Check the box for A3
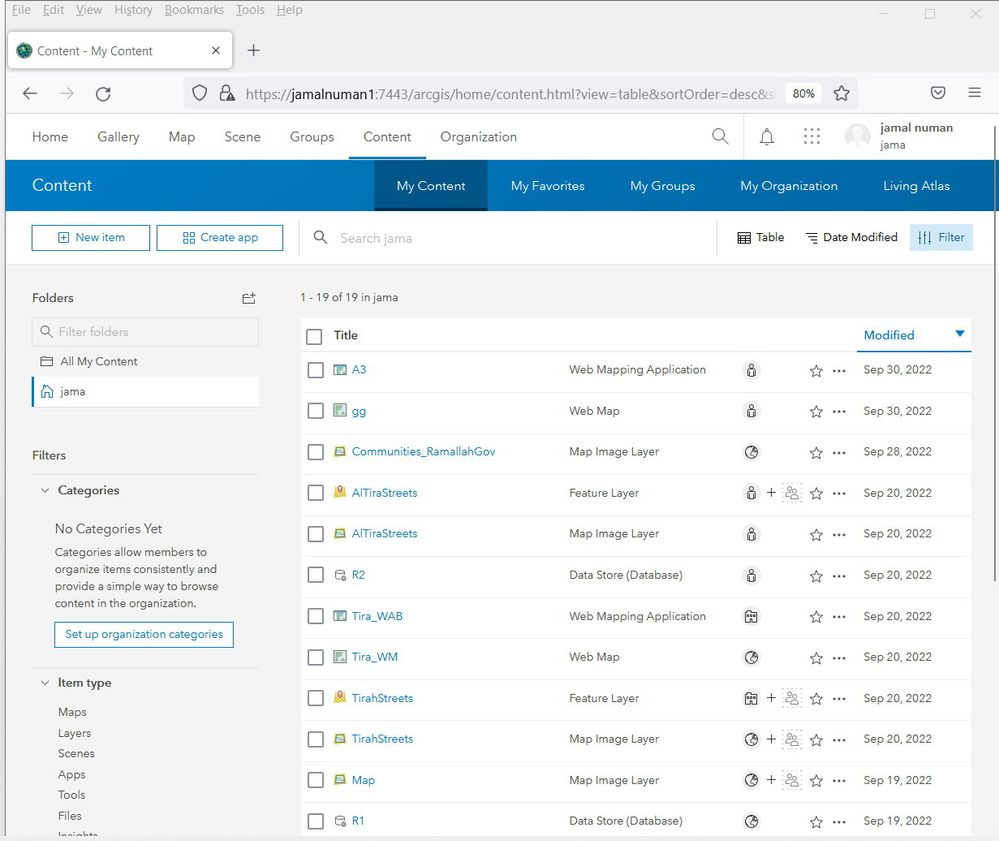This screenshot has height=841, width=999. 315,370
